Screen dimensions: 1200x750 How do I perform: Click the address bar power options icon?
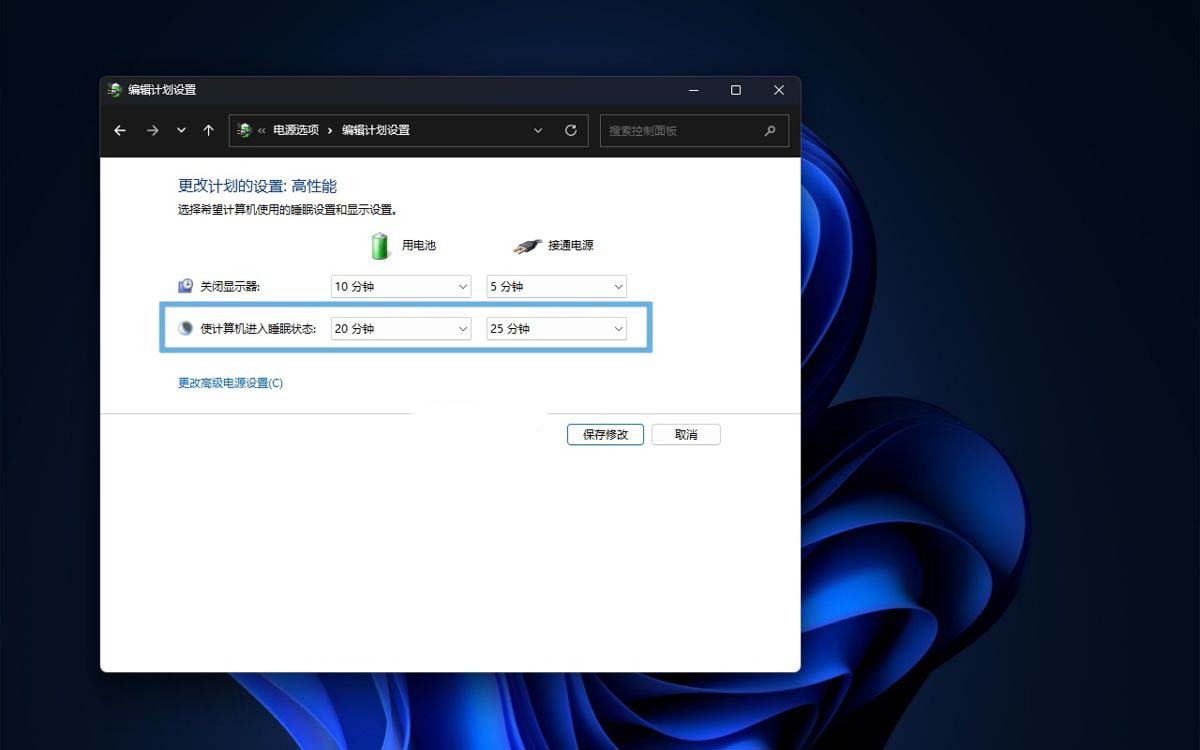[x=244, y=130]
